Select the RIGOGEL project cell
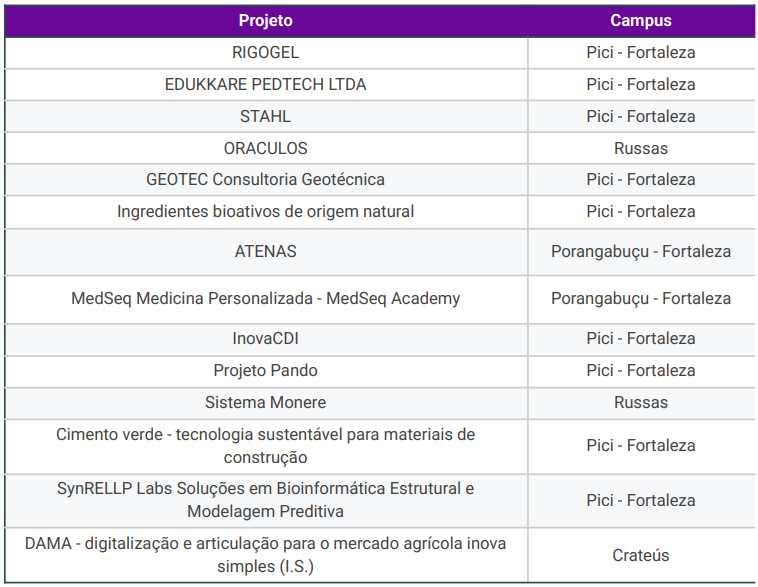Screen dimensions: 758x587 (x=265, y=53)
